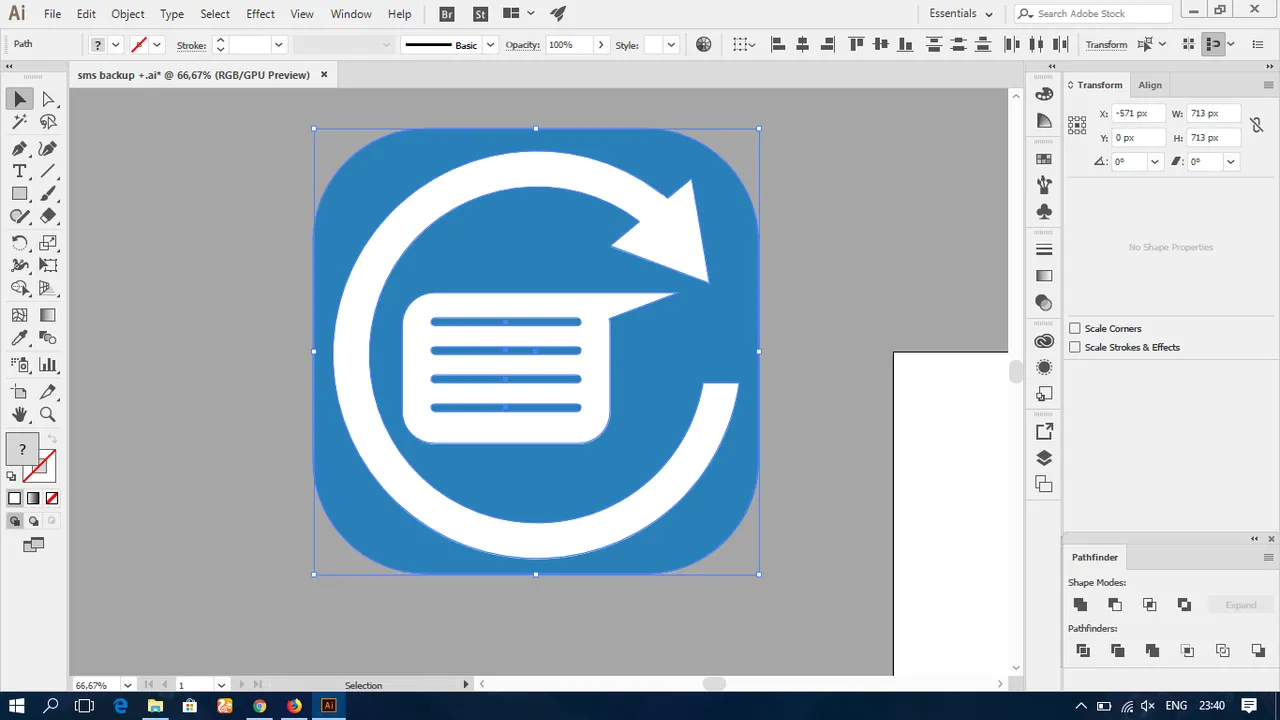Set paint type to Gradient
Image resolution: width=1280 pixels, height=720 pixels.
tap(33, 498)
